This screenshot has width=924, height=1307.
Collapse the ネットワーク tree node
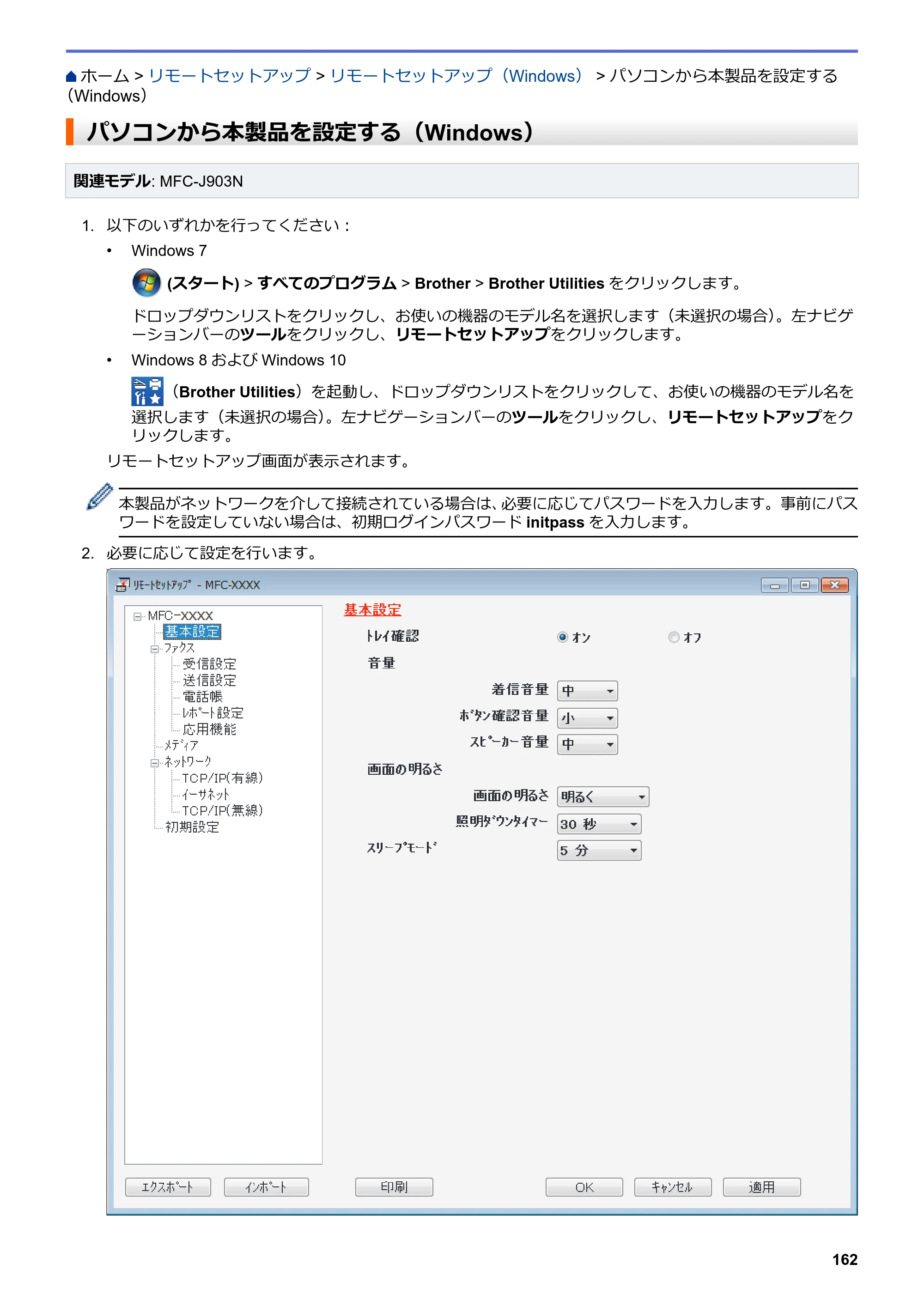[x=154, y=763]
